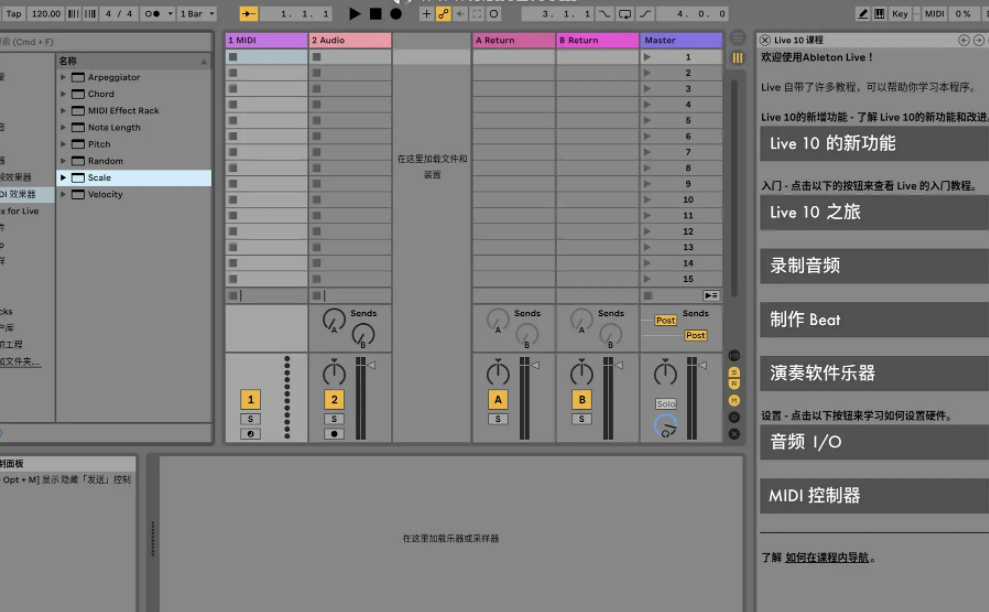Select the A Return track header
The height and width of the screenshot is (612, 989).
(513, 40)
